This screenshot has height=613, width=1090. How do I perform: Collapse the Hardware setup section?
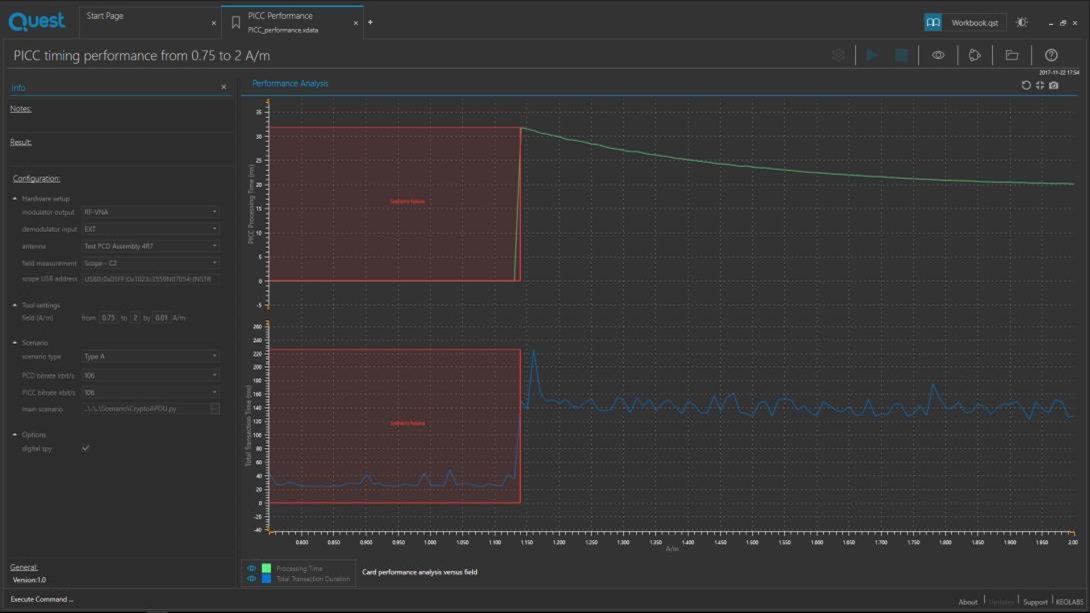pos(15,199)
